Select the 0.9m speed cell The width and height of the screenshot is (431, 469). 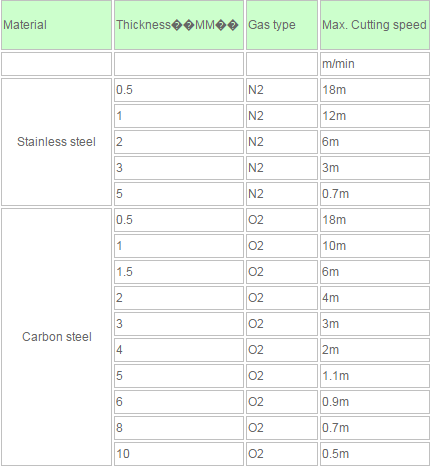[x=375, y=402]
